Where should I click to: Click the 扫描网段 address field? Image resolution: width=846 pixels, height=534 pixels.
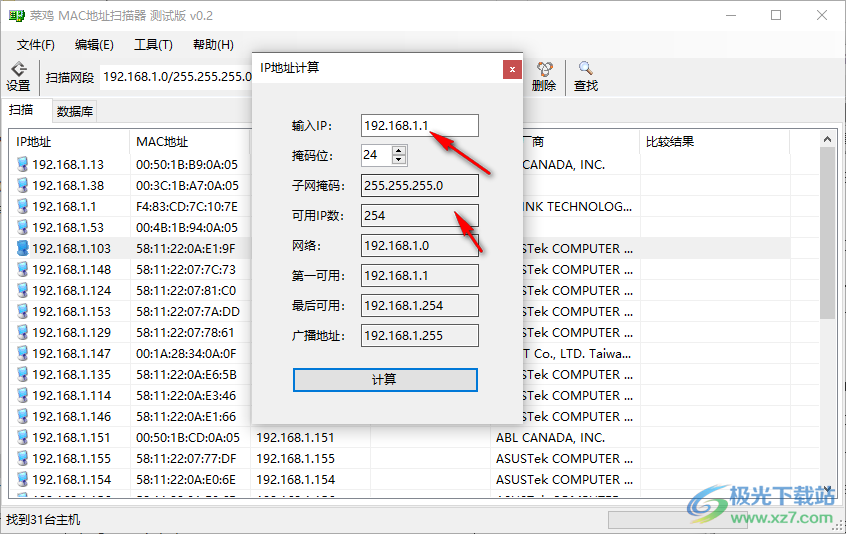pos(175,77)
